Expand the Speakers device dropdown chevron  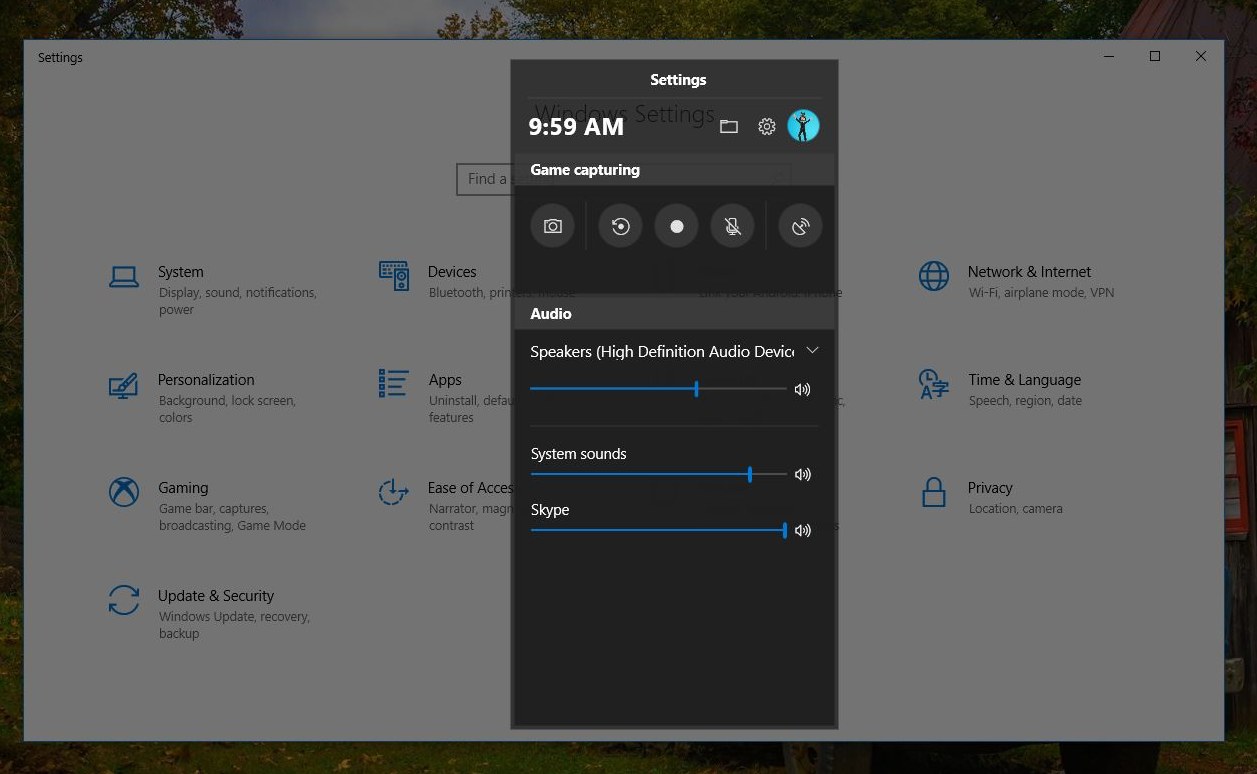point(812,350)
